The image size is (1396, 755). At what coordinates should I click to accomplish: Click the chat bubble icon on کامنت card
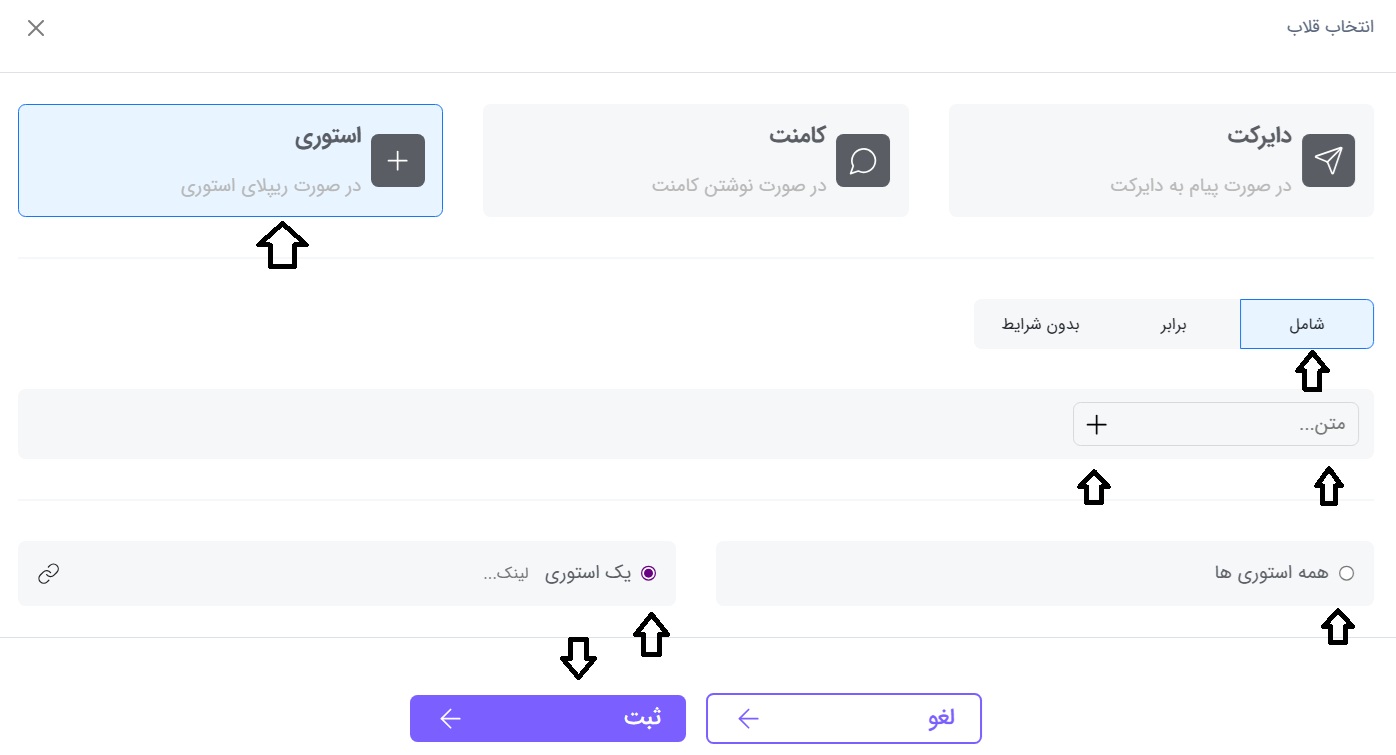pos(863,160)
